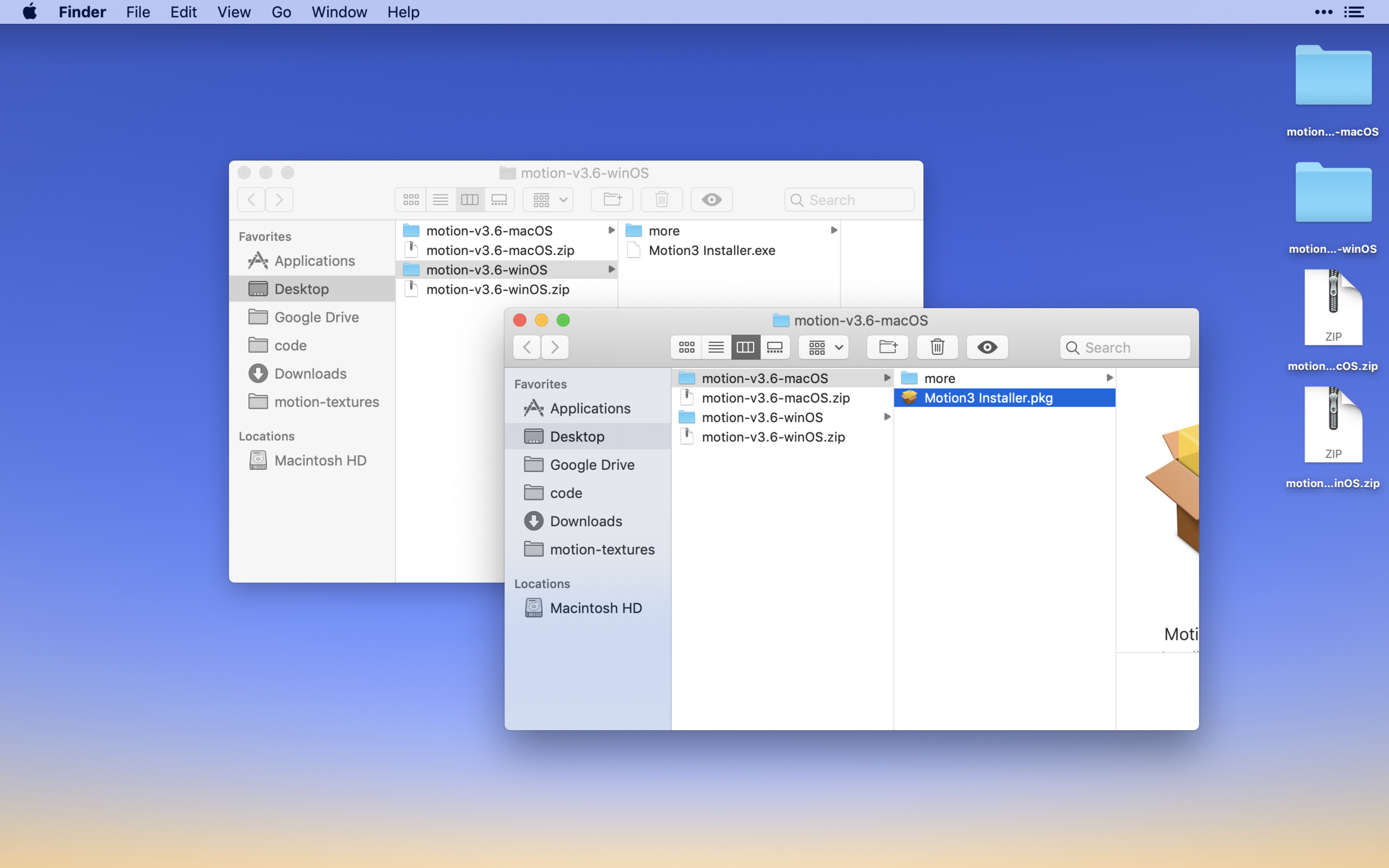1389x868 pixels.
Task: Create new folder in macOS window
Action: tap(888, 347)
